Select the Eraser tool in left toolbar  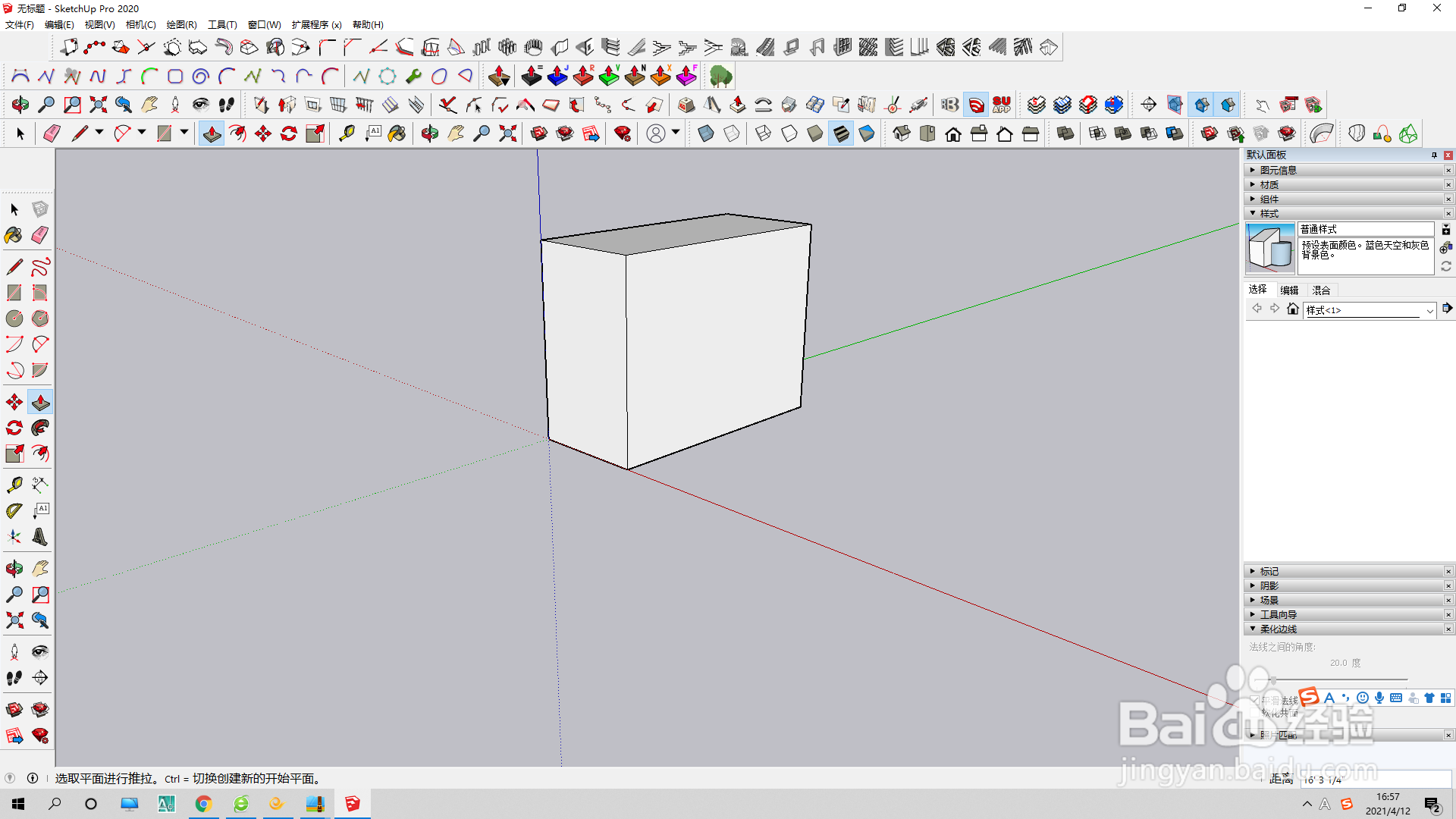40,235
